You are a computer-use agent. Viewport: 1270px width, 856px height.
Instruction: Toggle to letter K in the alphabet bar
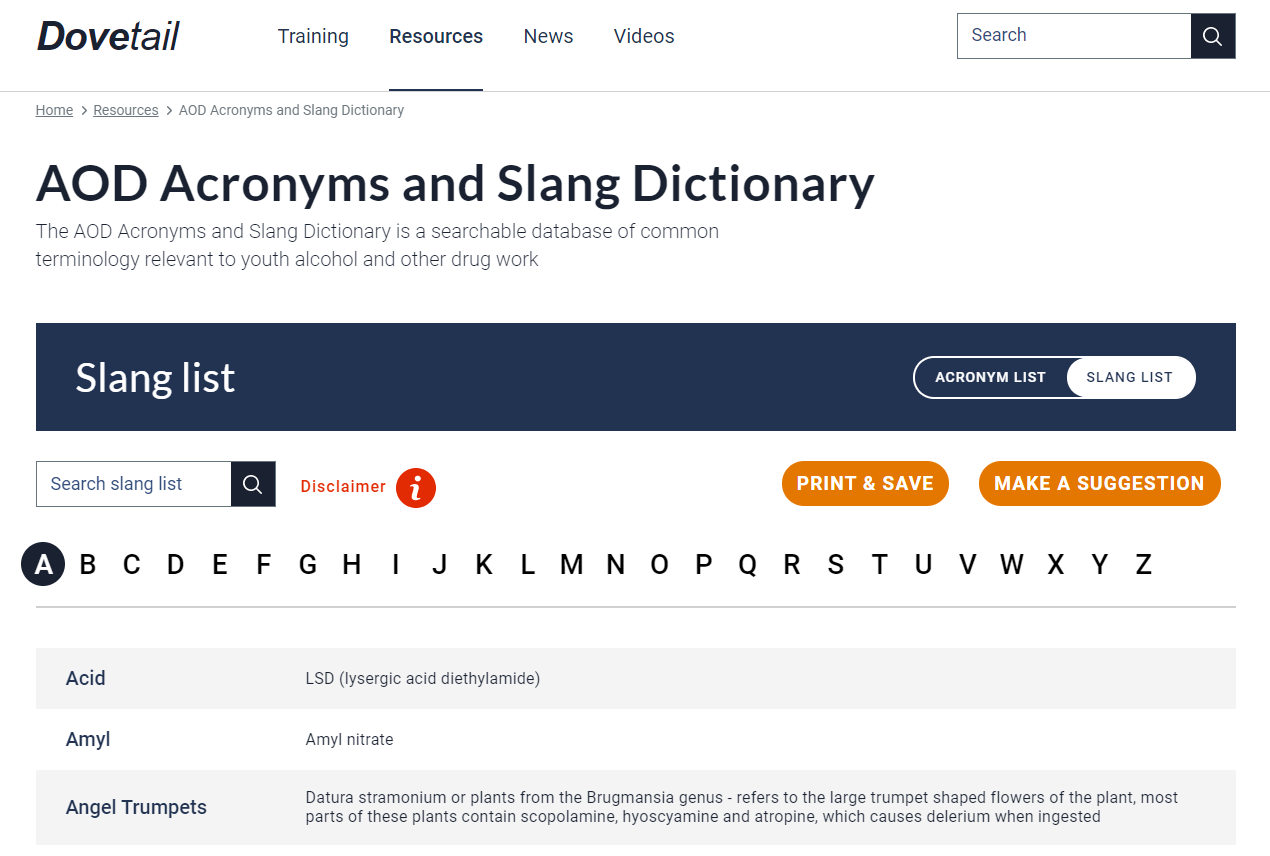pyautogui.click(x=483, y=564)
